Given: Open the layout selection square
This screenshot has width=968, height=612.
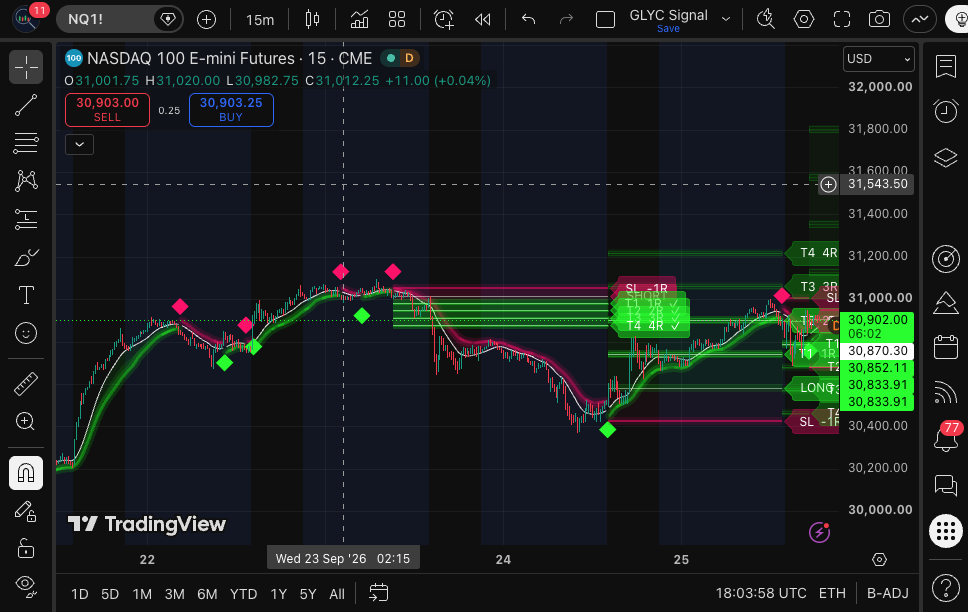Looking at the screenshot, I should tap(606, 20).
